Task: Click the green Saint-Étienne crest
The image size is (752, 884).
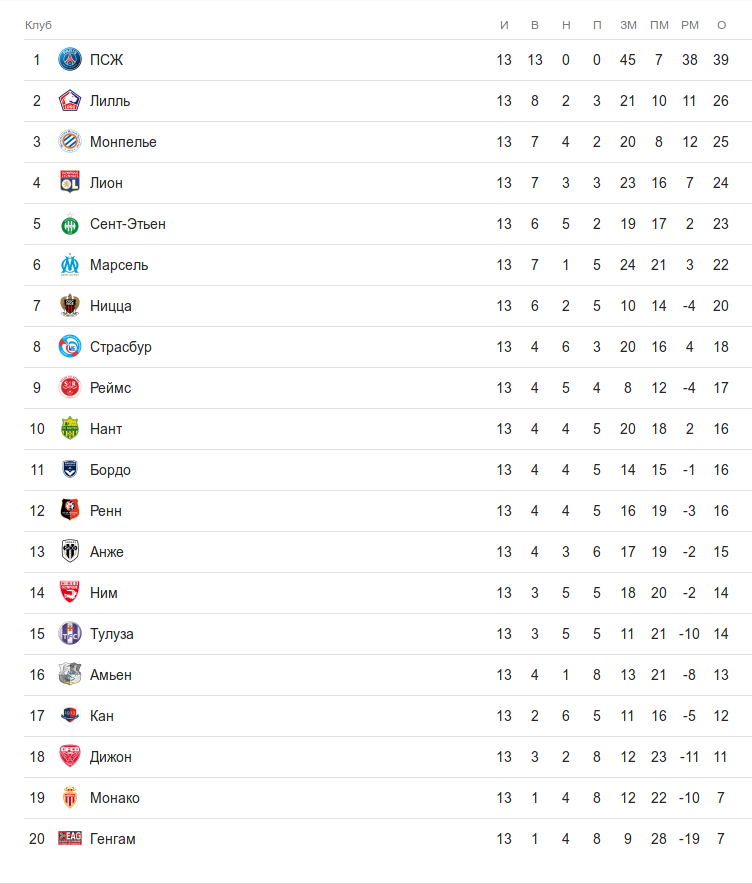Action: tap(69, 224)
